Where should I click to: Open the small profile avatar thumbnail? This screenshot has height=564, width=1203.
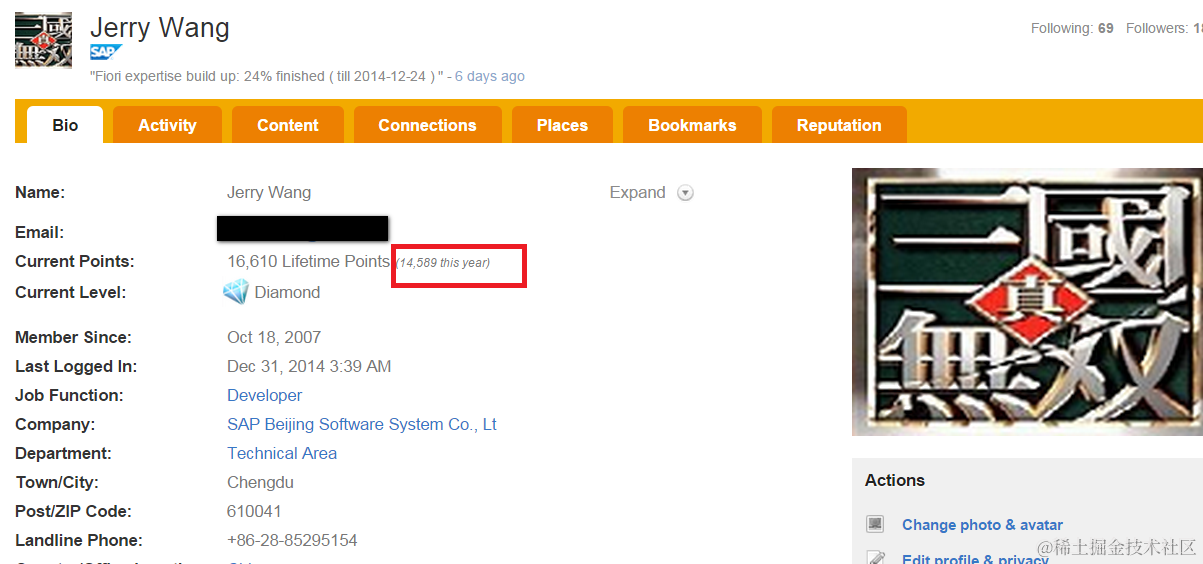click(x=43, y=40)
